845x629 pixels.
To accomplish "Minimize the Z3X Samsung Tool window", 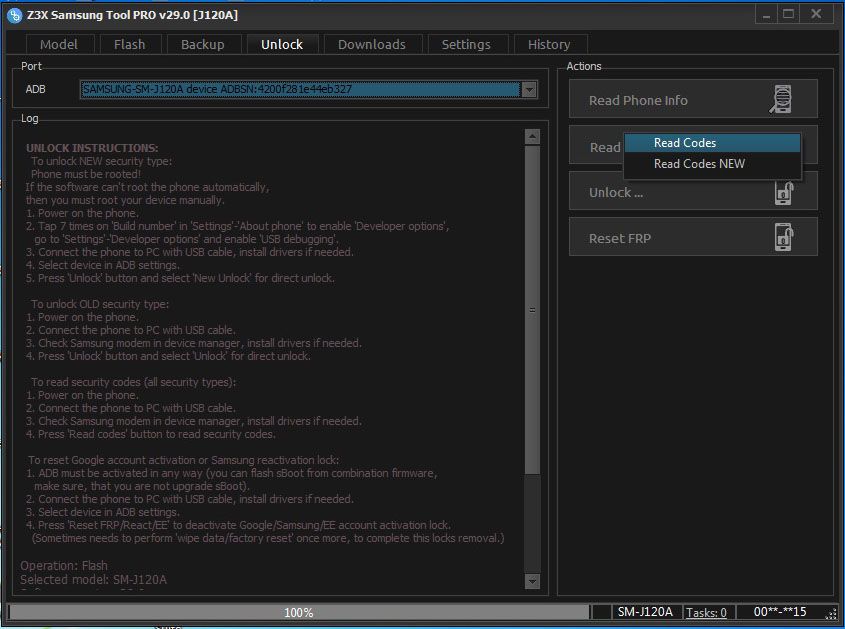I will click(x=766, y=15).
